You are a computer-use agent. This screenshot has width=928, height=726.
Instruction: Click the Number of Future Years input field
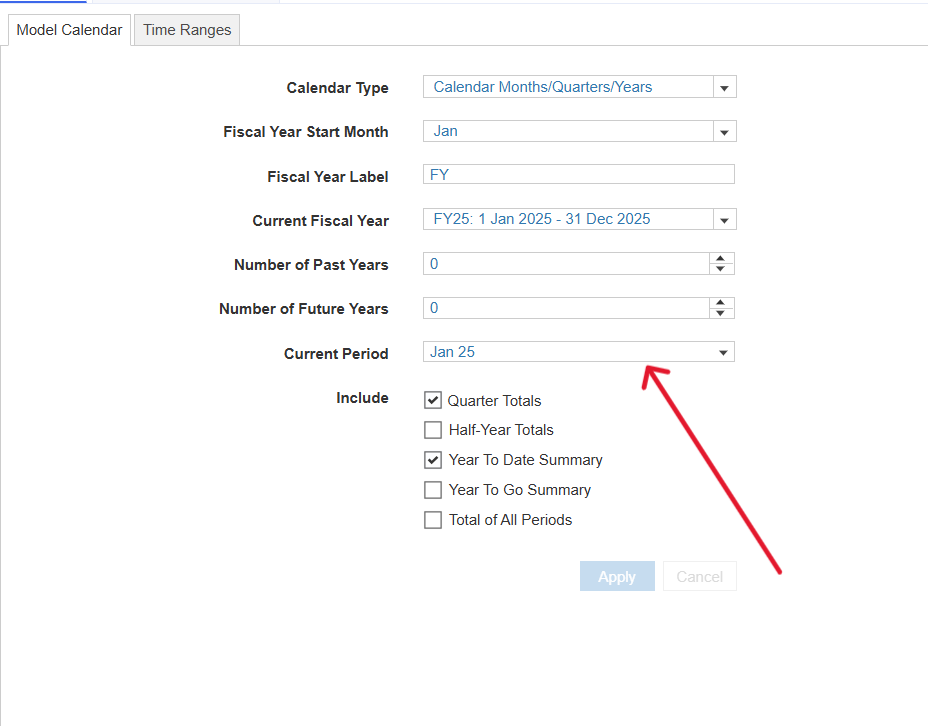pos(566,308)
